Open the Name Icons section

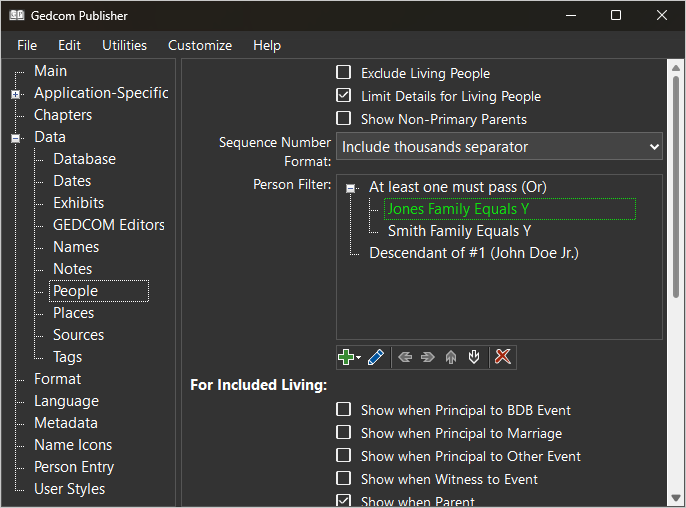[73, 445]
